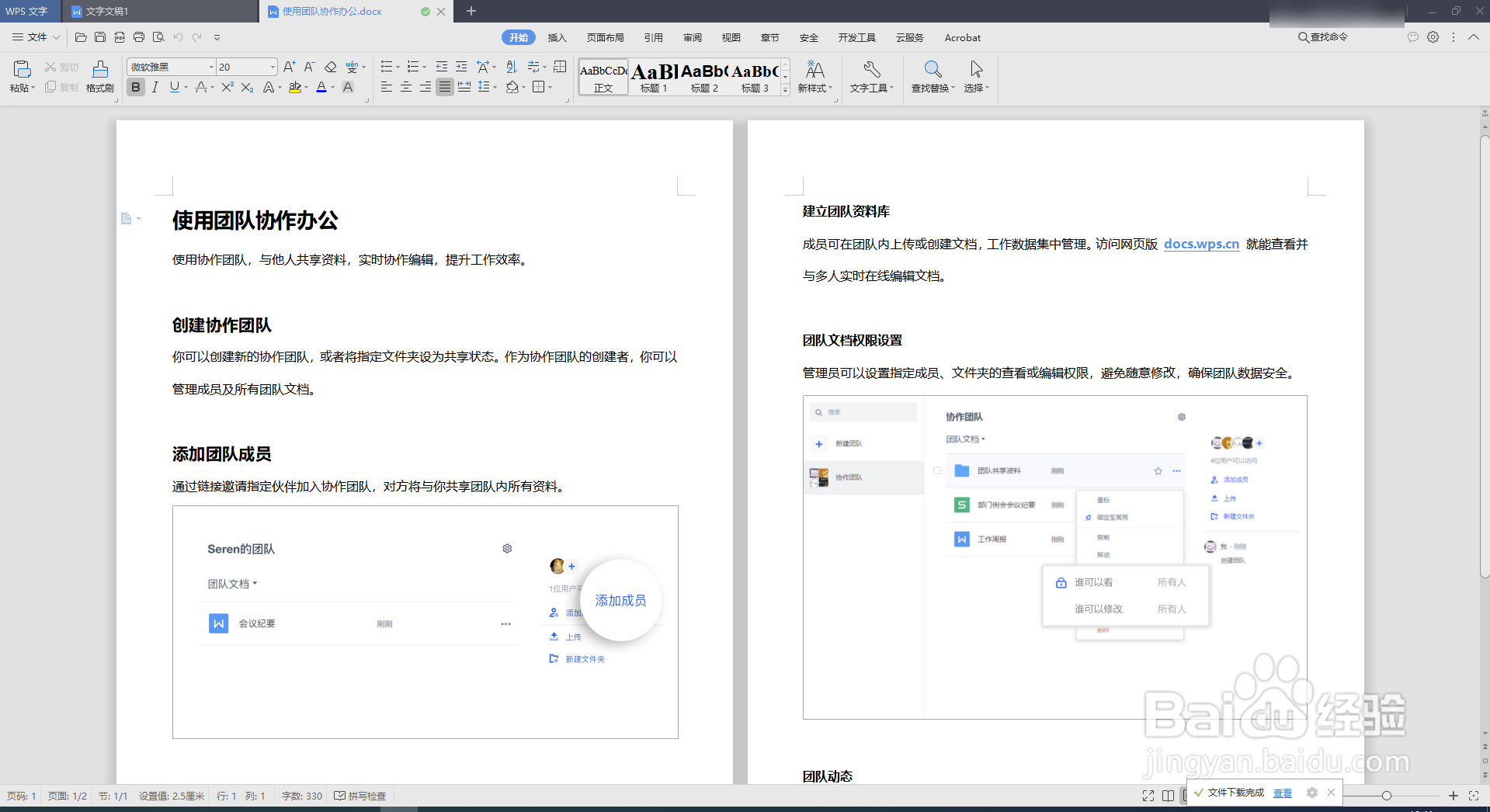
Task: Switch to the 云服务 ribbon tab
Action: (x=910, y=37)
